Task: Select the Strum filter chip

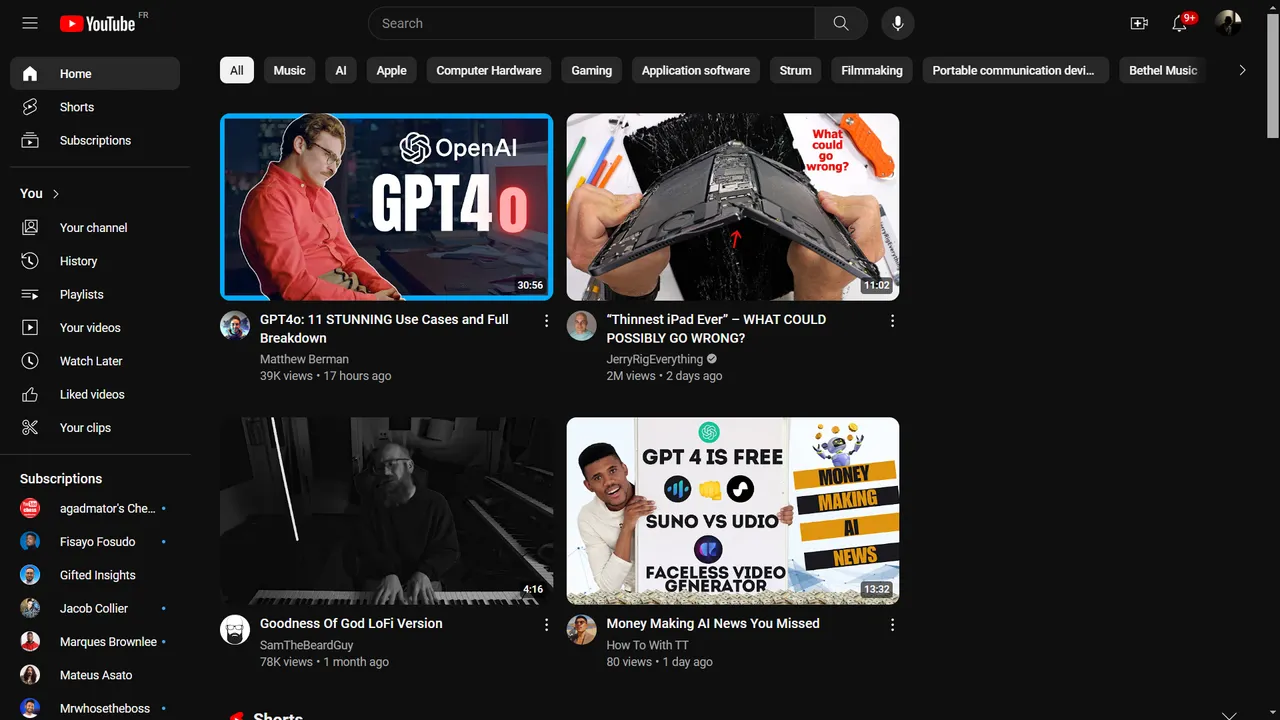Action: 796,70
